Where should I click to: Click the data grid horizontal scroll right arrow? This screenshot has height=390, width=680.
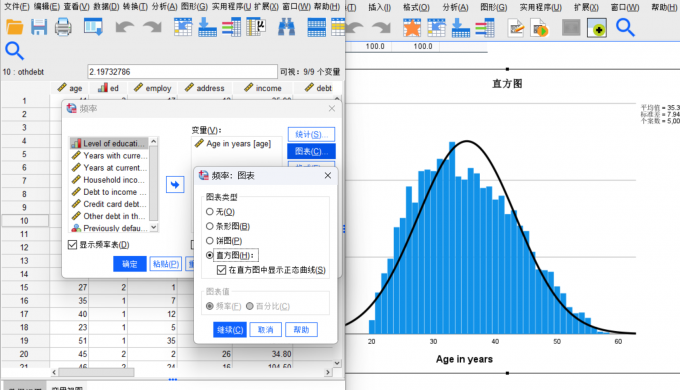(328, 372)
